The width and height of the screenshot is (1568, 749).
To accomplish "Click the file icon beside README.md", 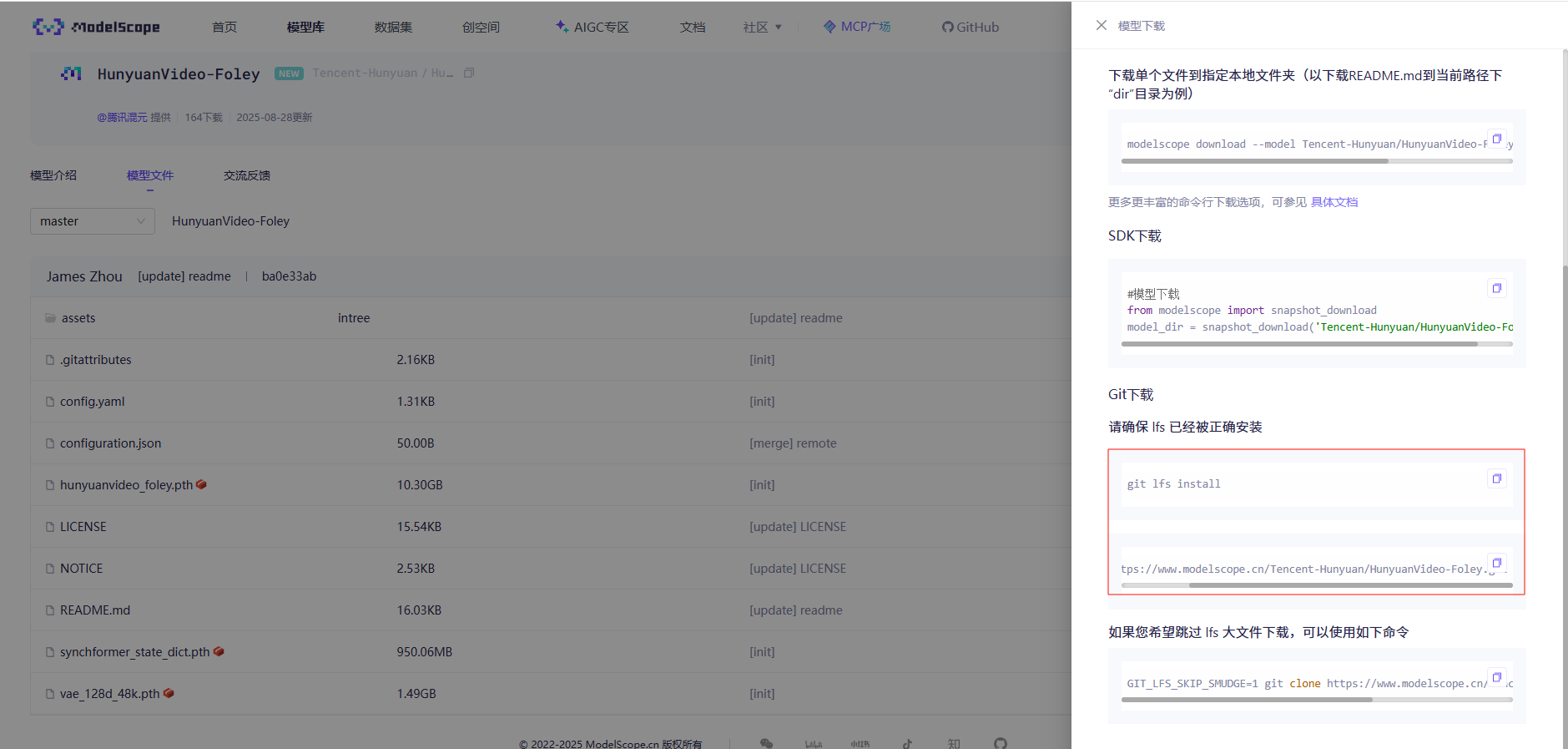I will [x=50, y=610].
